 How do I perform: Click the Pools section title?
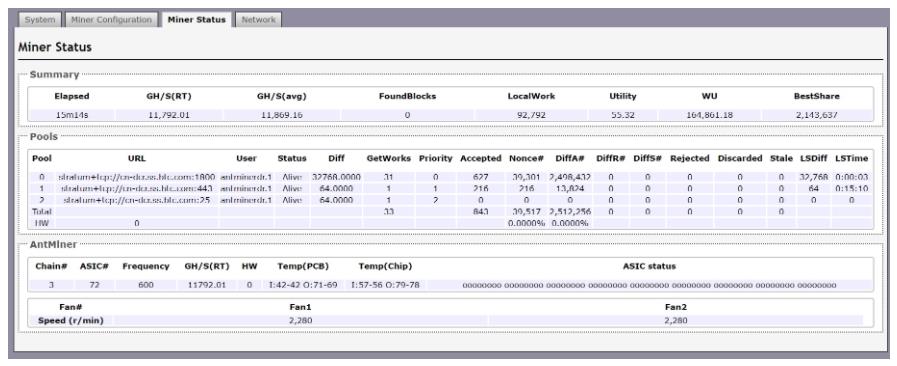(x=43, y=137)
